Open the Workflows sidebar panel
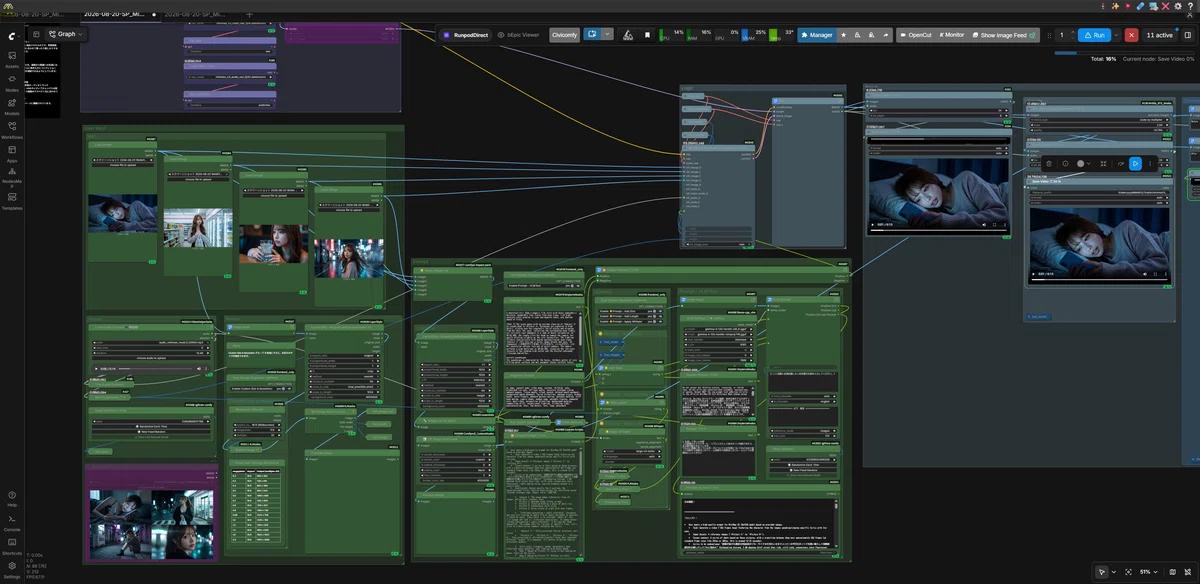This screenshot has height=584, width=1200. click(12, 130)
